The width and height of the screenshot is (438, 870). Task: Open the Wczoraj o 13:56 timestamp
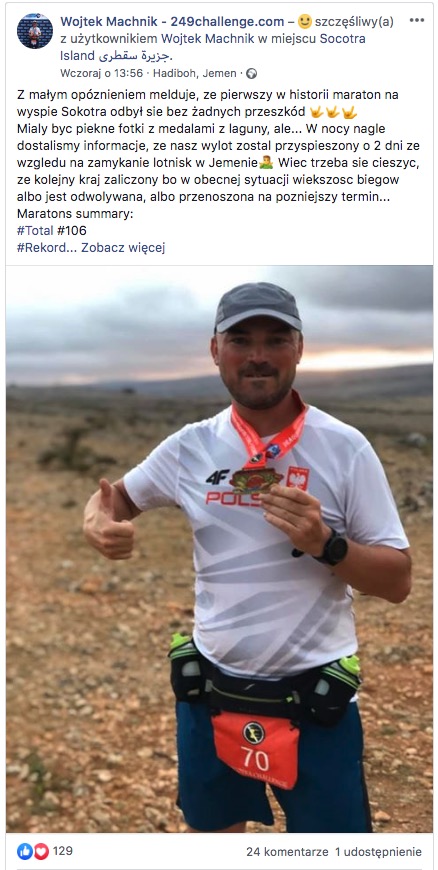(x=102, y=73)
